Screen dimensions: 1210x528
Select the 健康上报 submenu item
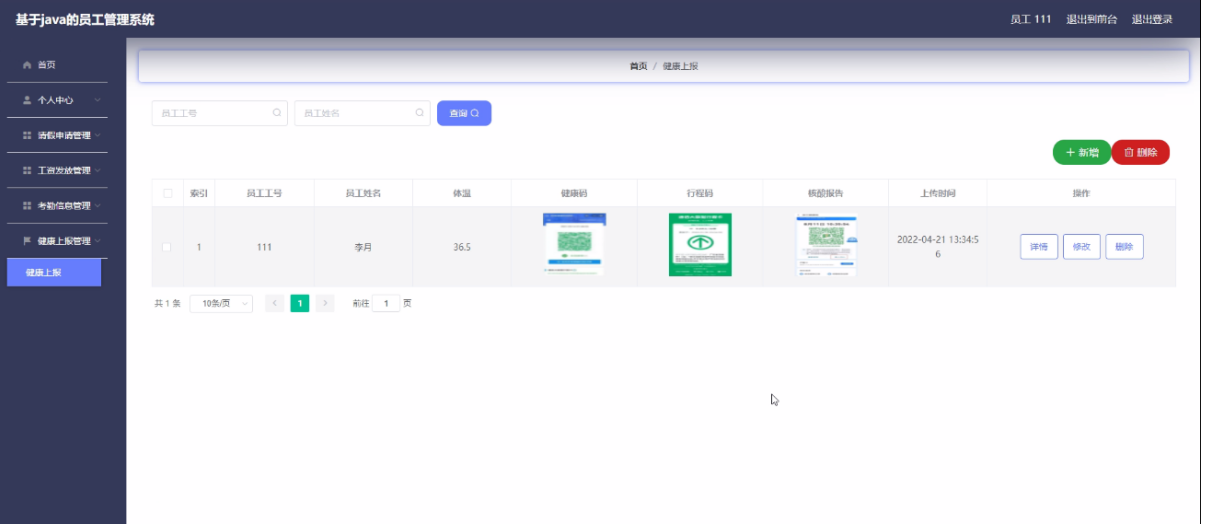click(x=54, y=273)
